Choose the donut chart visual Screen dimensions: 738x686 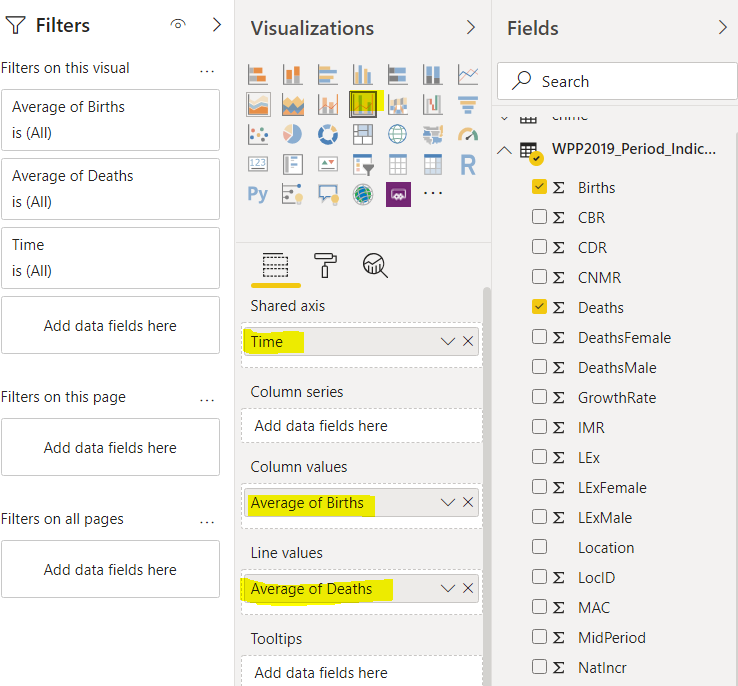[328, 134]
